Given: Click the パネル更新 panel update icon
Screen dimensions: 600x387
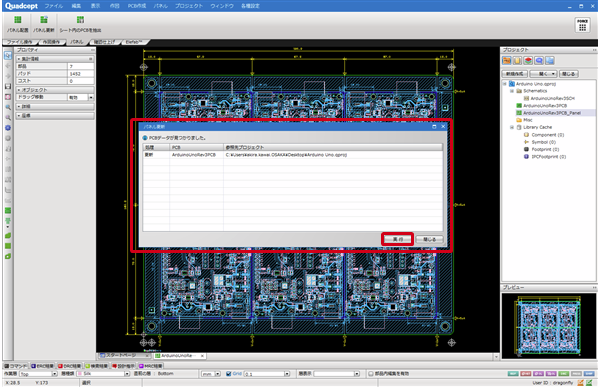Looking at the screenshot, I should click(44, 20).
